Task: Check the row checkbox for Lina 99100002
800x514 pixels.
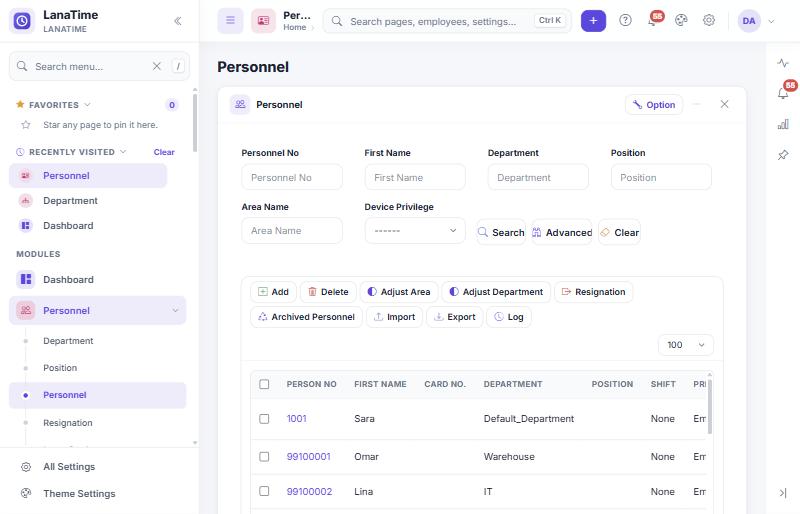Action: [264, 491]
